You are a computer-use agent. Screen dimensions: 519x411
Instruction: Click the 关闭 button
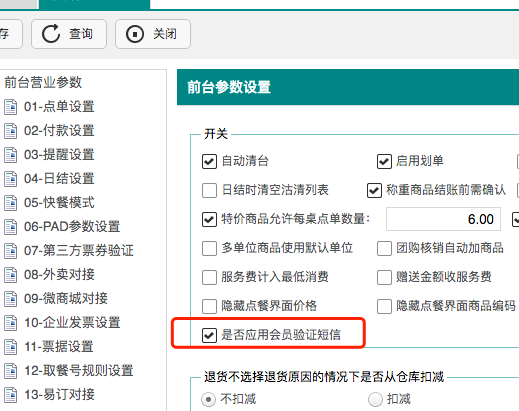[153, 34]
